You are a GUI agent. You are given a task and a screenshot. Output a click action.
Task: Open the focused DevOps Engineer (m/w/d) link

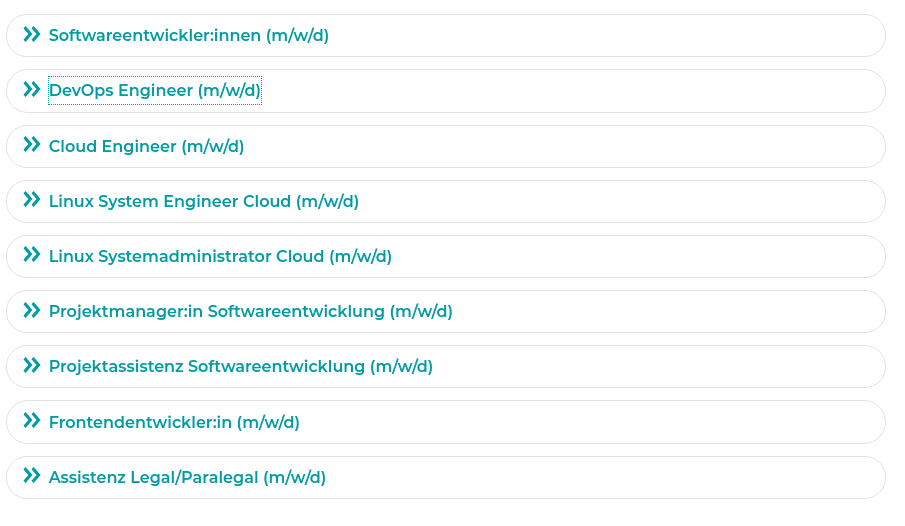point(155,91)
